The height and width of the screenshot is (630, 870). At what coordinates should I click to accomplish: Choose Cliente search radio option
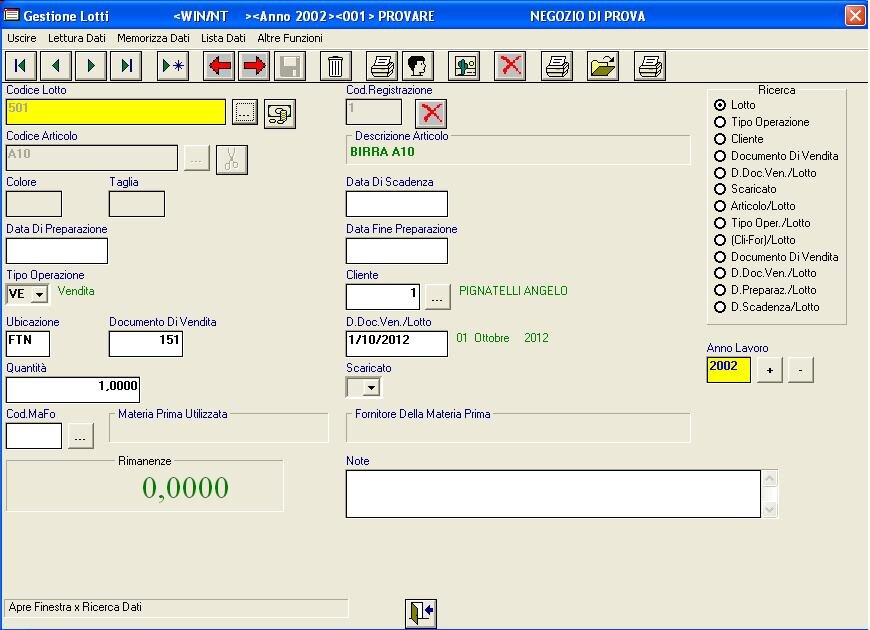point(720,139)
